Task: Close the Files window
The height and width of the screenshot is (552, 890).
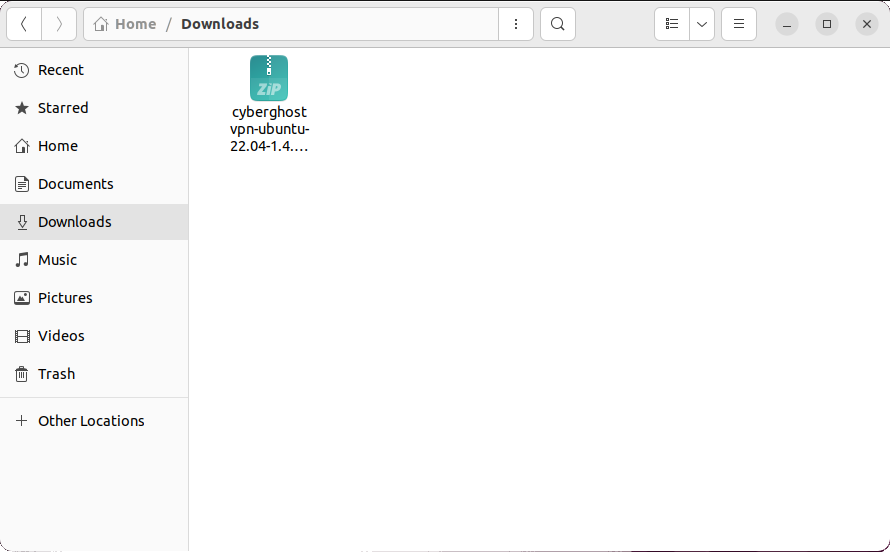Action: point(867,24)
